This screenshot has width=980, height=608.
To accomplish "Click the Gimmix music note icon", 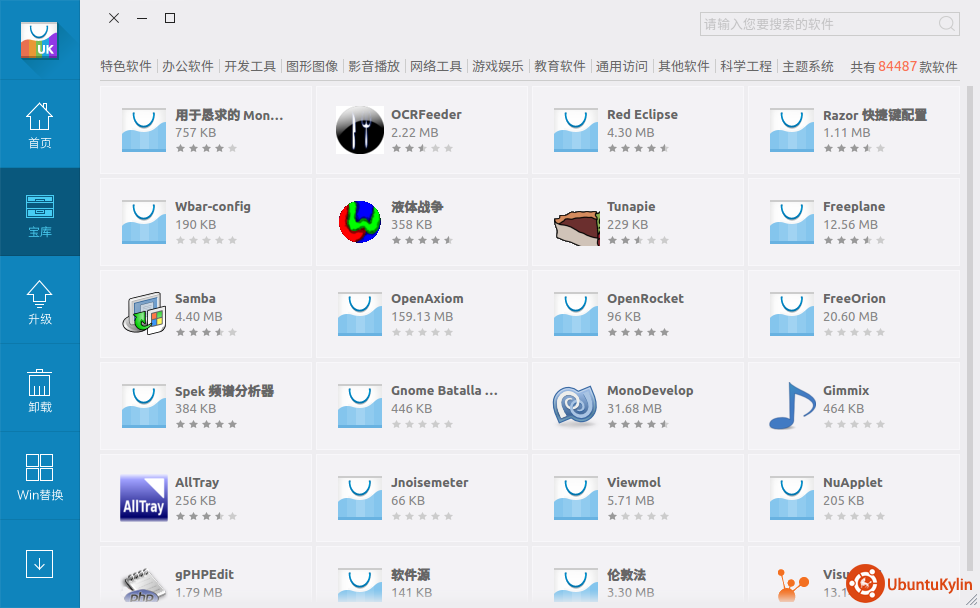I will pos(792,406).
